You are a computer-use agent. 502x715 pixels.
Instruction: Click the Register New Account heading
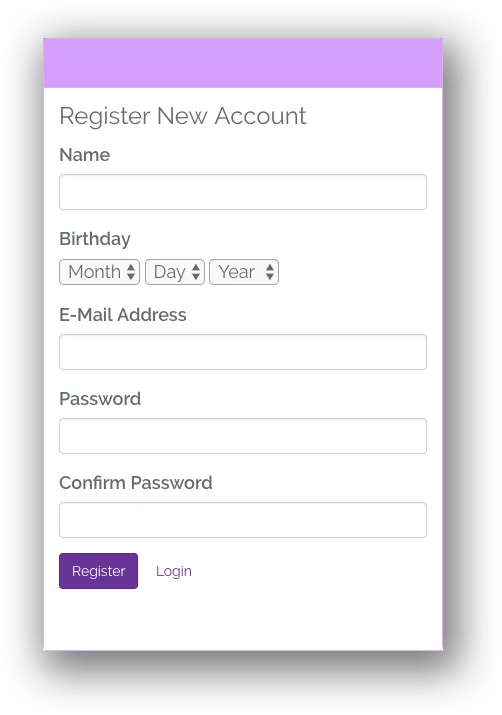(x=183, y=116)
